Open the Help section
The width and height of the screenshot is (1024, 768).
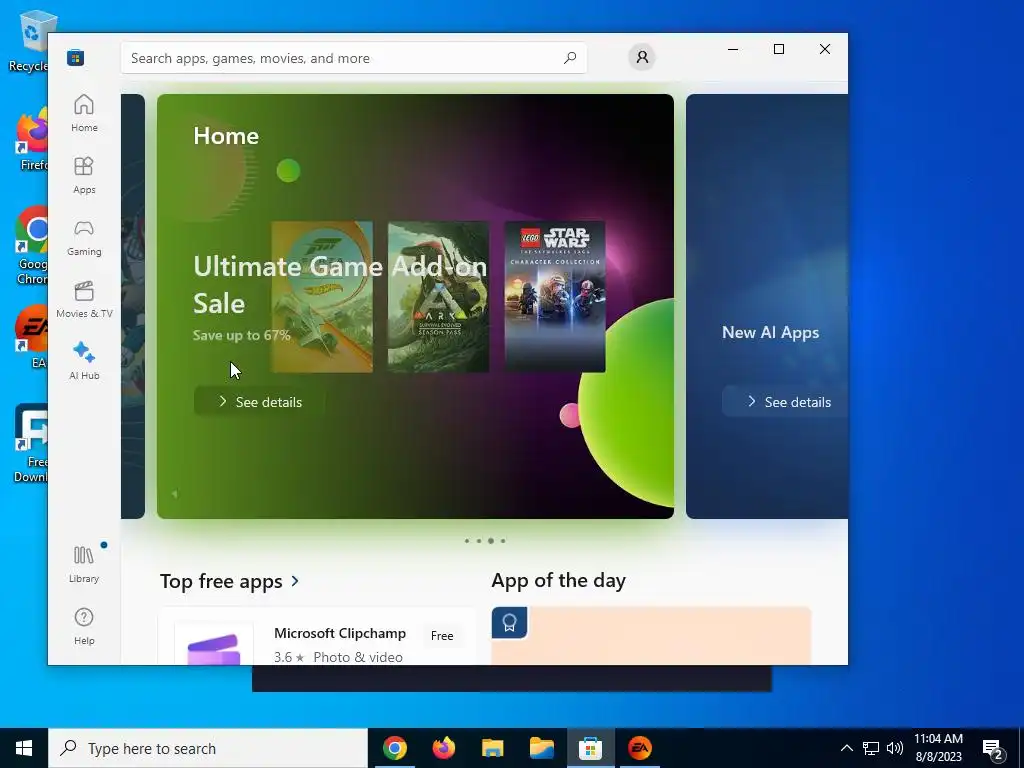coord(84,626)
